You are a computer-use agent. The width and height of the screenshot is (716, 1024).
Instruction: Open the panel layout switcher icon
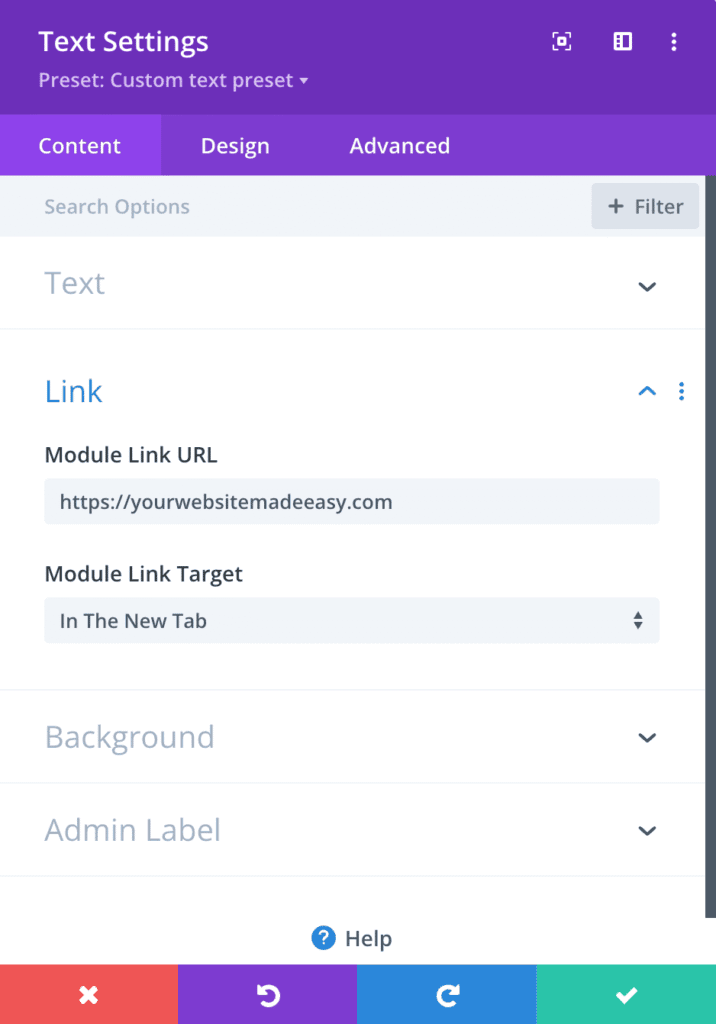(x=622, y=42)
